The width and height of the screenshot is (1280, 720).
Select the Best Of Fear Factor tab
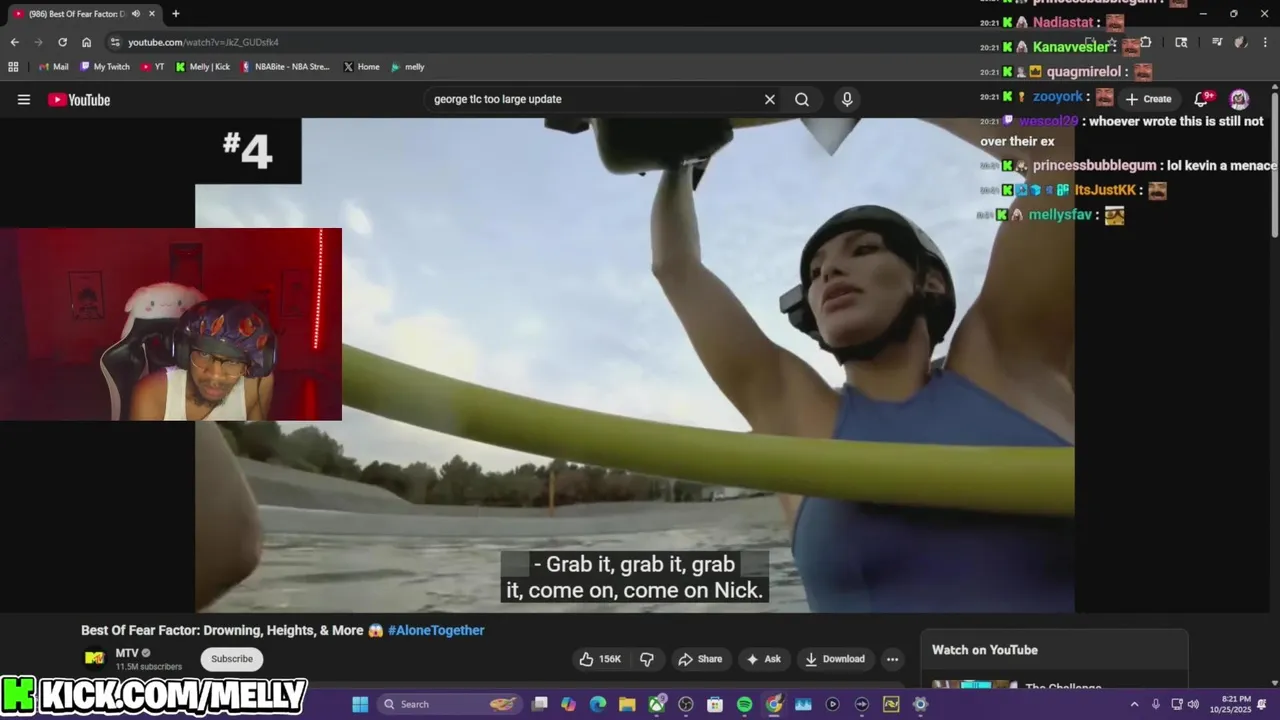click(x=84, y=14)
